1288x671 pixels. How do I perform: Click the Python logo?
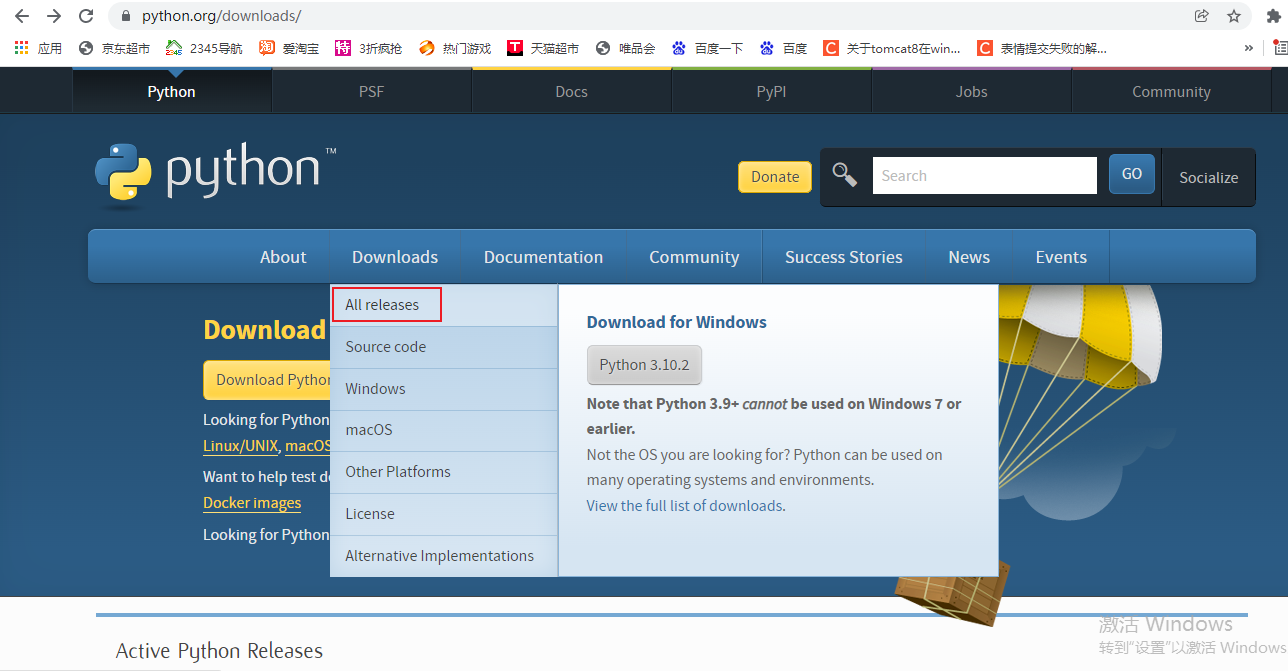click(215, 175)
